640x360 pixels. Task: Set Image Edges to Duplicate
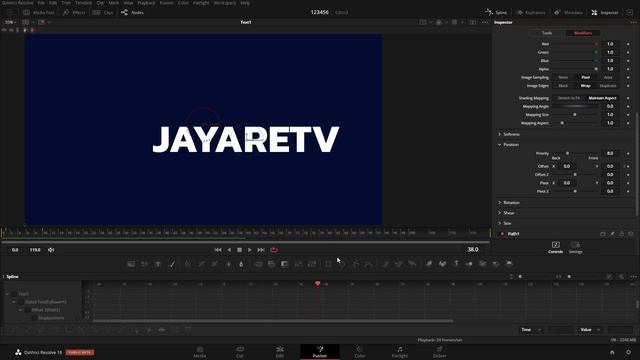(608, 86)
